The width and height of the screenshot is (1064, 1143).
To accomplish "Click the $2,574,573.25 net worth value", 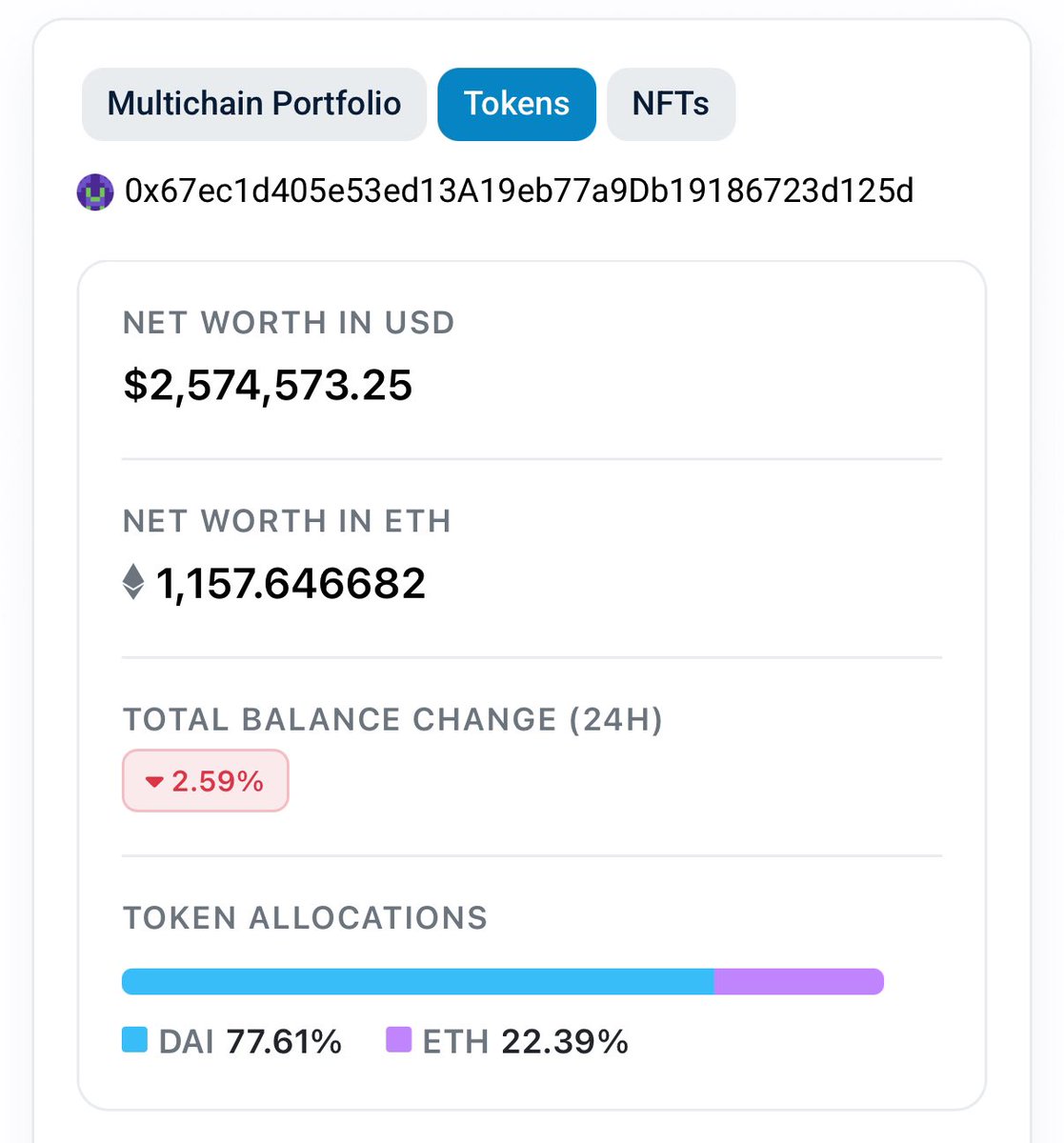I will click(x=268, y=385).
